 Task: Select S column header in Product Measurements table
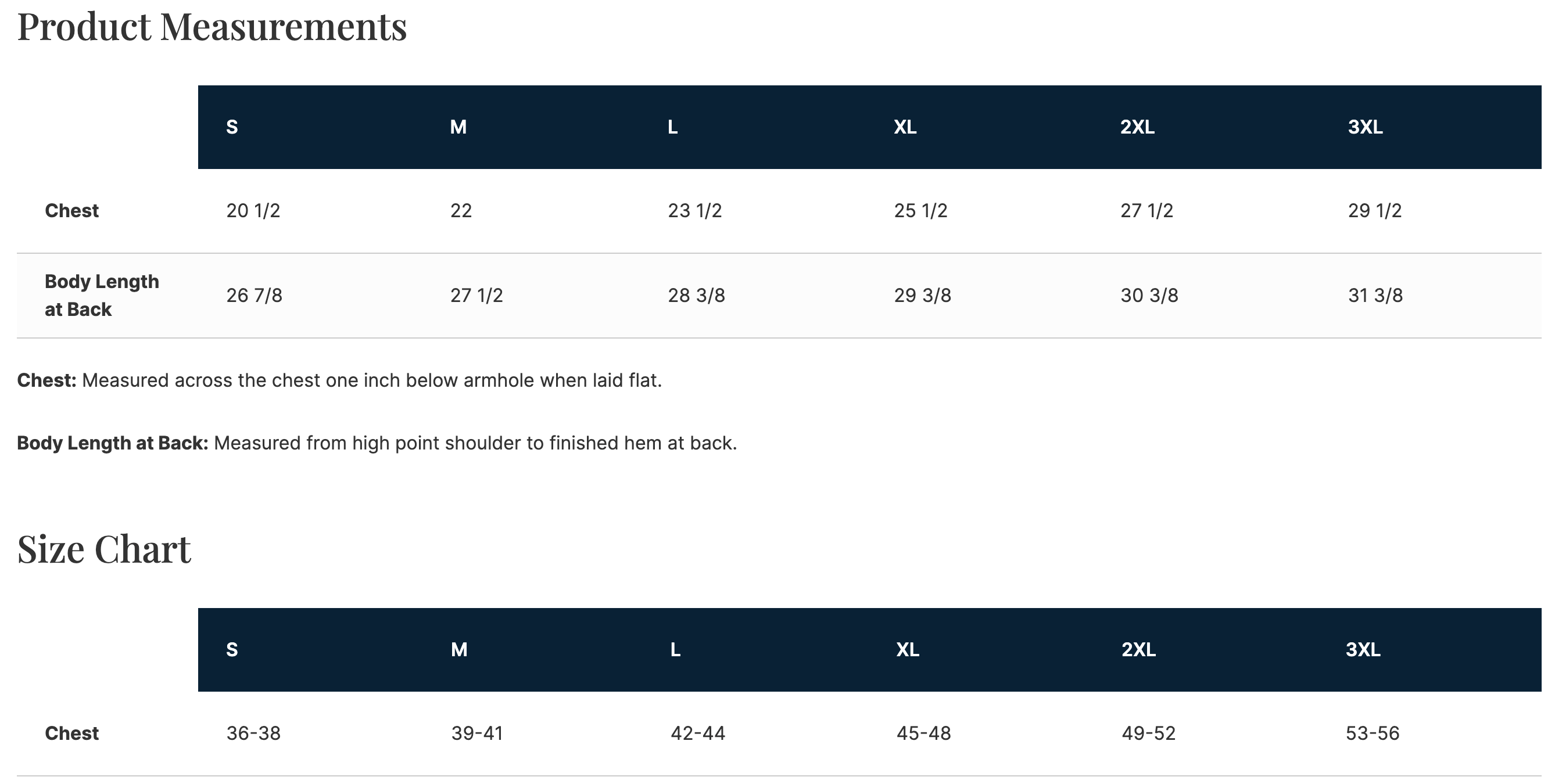232,127
